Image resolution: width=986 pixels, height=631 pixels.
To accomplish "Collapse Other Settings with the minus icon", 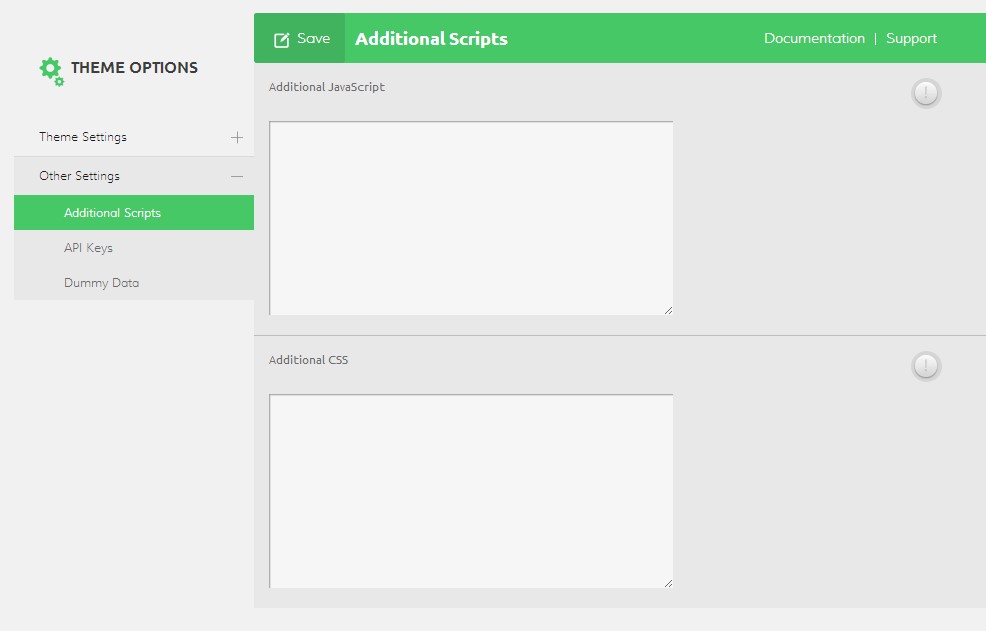I will pos(237,176).
